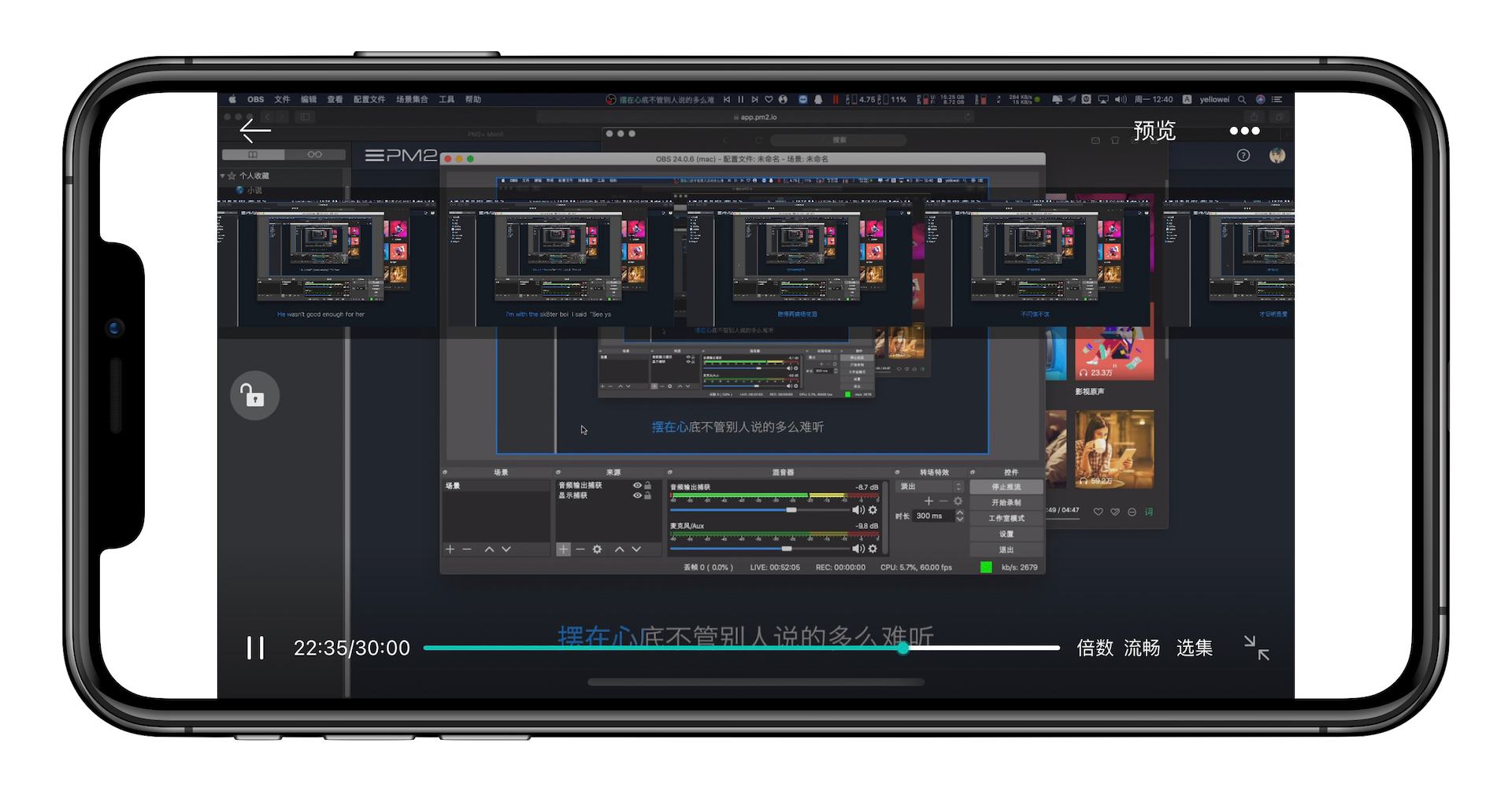This screenshot has width=1512, height=791.
Task: Open the 编辑 menu
Action: [x=309, y=99]
